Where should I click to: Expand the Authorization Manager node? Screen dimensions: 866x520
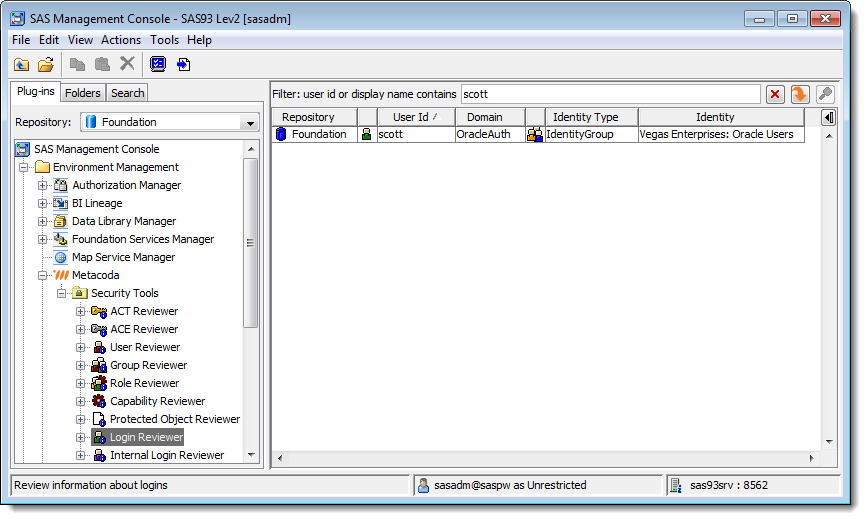[42, 185]
